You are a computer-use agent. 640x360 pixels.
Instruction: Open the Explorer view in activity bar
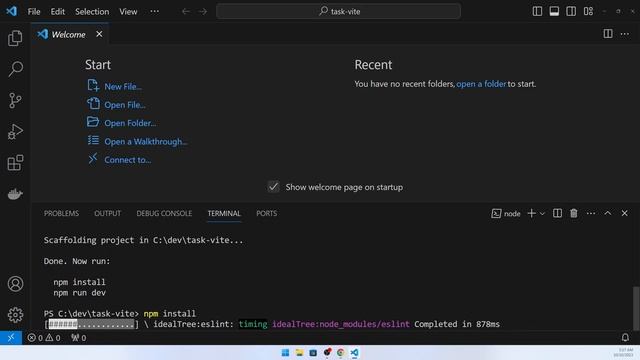pos(15,38)
